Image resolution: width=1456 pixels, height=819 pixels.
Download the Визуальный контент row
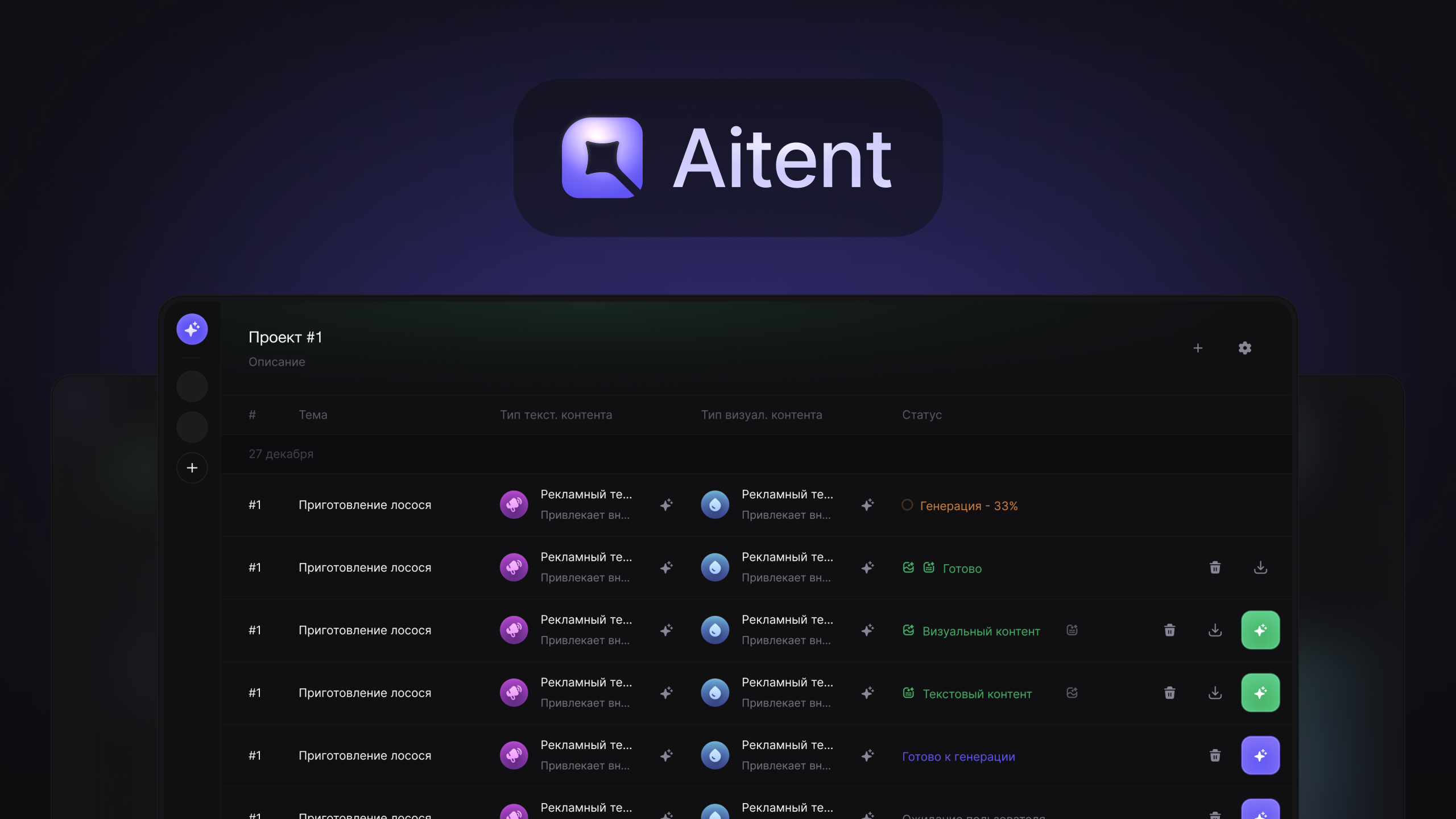[1215, 630]
